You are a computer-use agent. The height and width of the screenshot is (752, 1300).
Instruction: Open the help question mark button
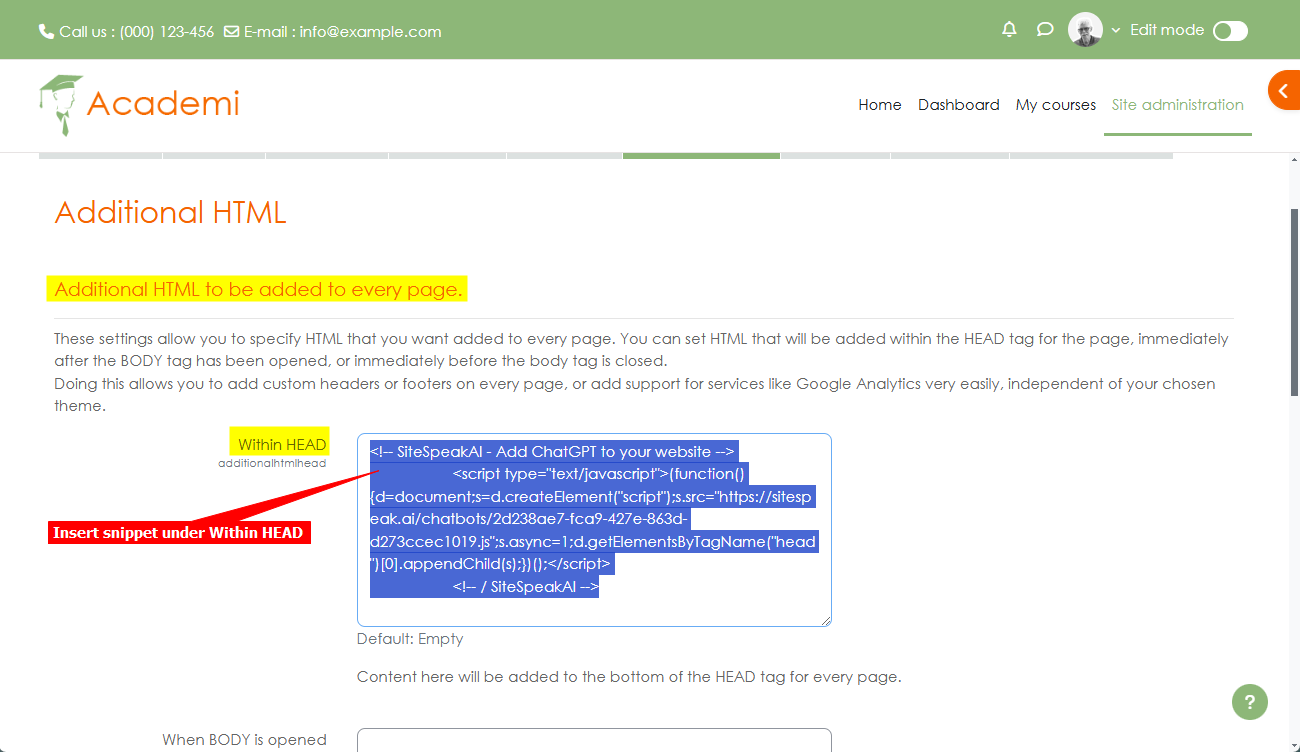pos(1250,702)
